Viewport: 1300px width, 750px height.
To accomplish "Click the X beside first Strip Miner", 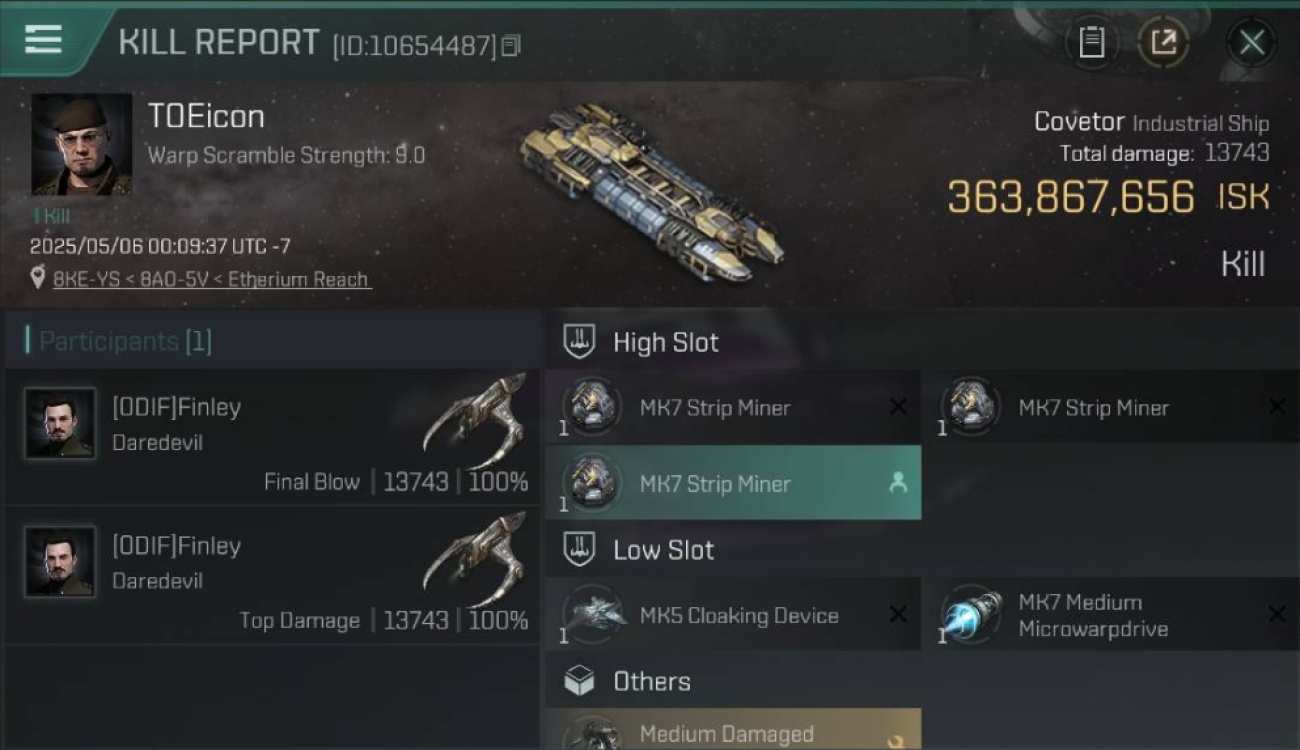I will 898,407.
